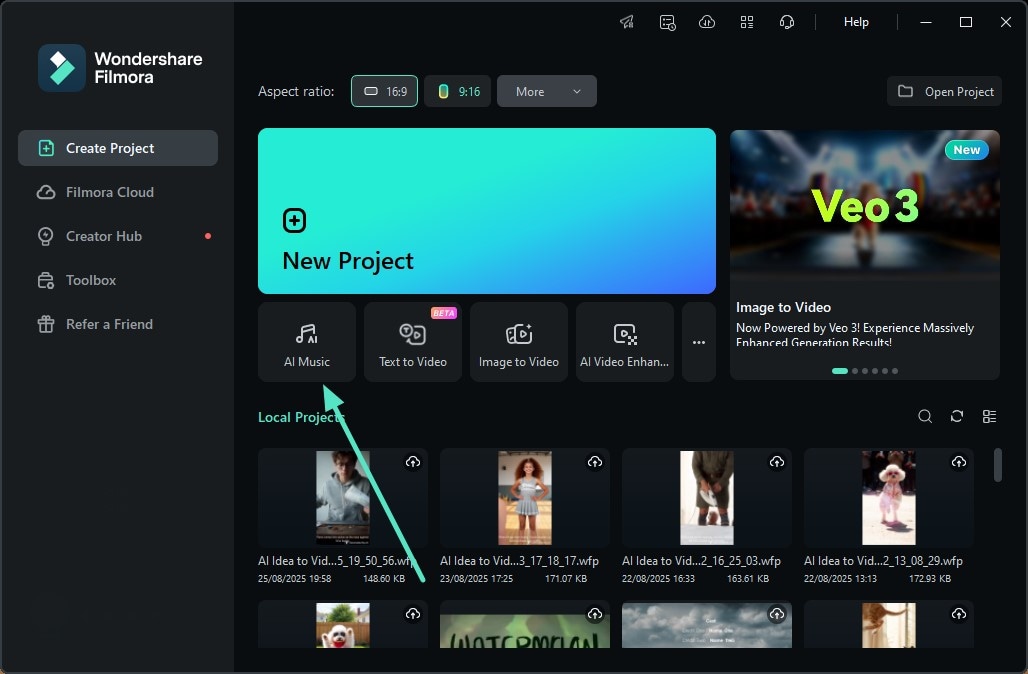This screenshot has width=1028, height=674.
Task: Click the plus icon in New Project card
Action: (x=294, y=220)
